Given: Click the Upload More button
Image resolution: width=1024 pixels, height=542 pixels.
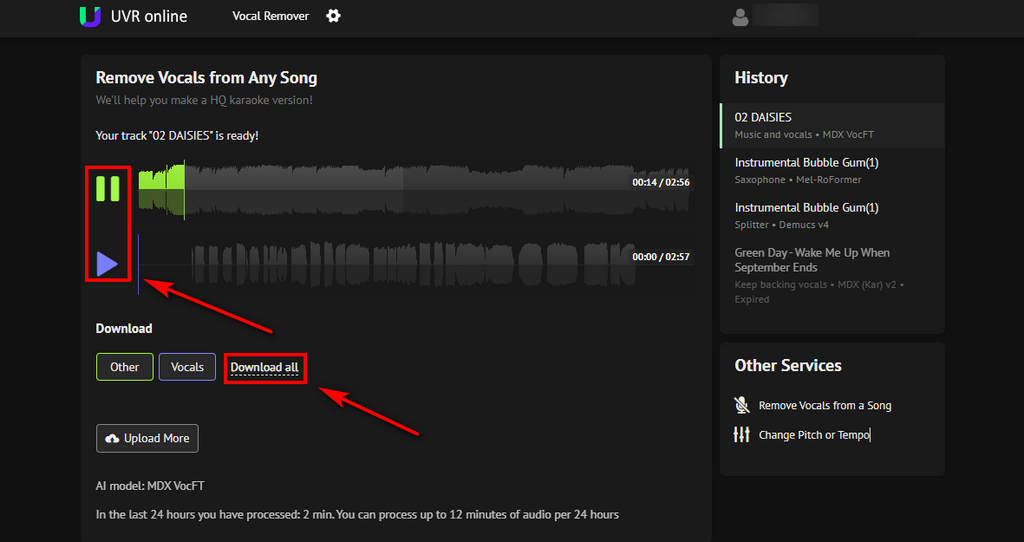Looking at the screenshot, I should pyautogui.click(x=147, y=438).
